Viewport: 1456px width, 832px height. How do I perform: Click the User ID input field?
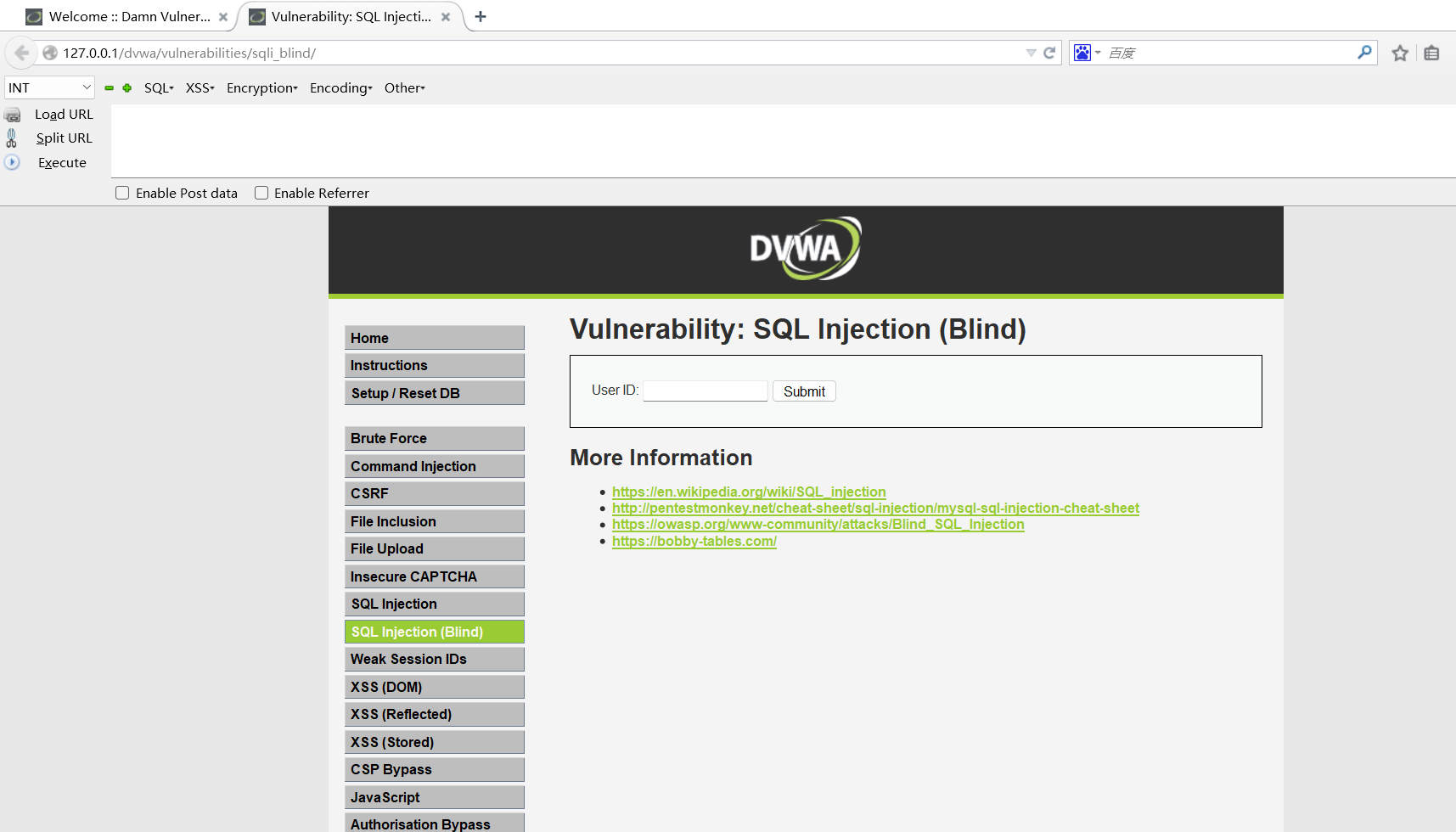[706, 391]
